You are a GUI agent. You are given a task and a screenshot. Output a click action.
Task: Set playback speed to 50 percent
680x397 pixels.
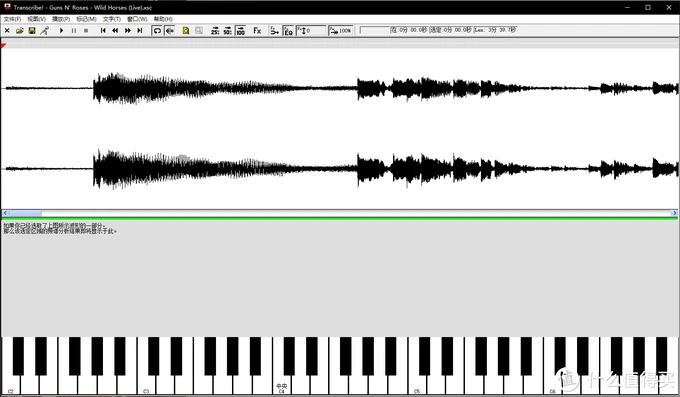click(227, 30)
